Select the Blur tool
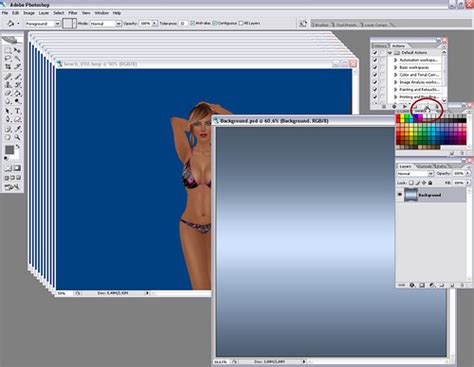This screenshot has width=474, height=367. [8, 101]
